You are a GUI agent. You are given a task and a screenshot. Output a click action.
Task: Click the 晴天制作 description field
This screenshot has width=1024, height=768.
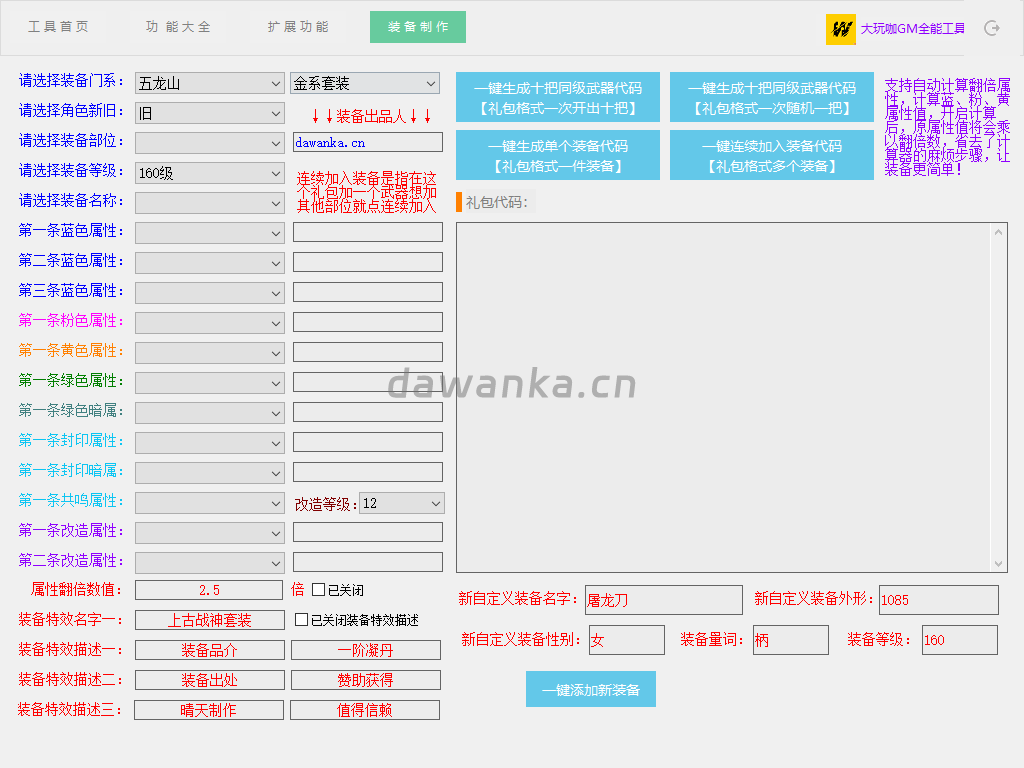(209, 710)
